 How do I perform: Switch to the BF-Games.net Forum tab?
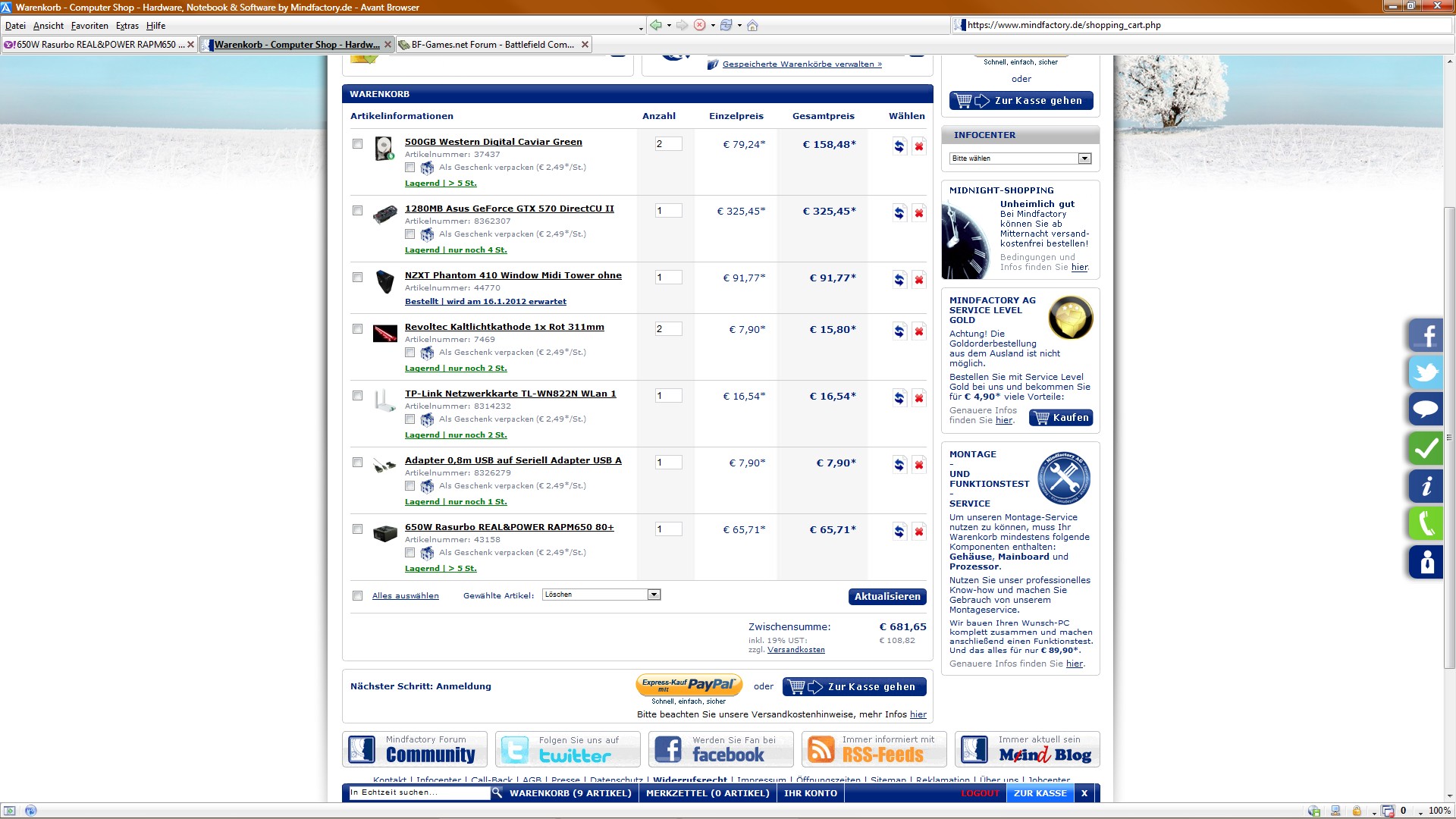click(x=494, y=45)
